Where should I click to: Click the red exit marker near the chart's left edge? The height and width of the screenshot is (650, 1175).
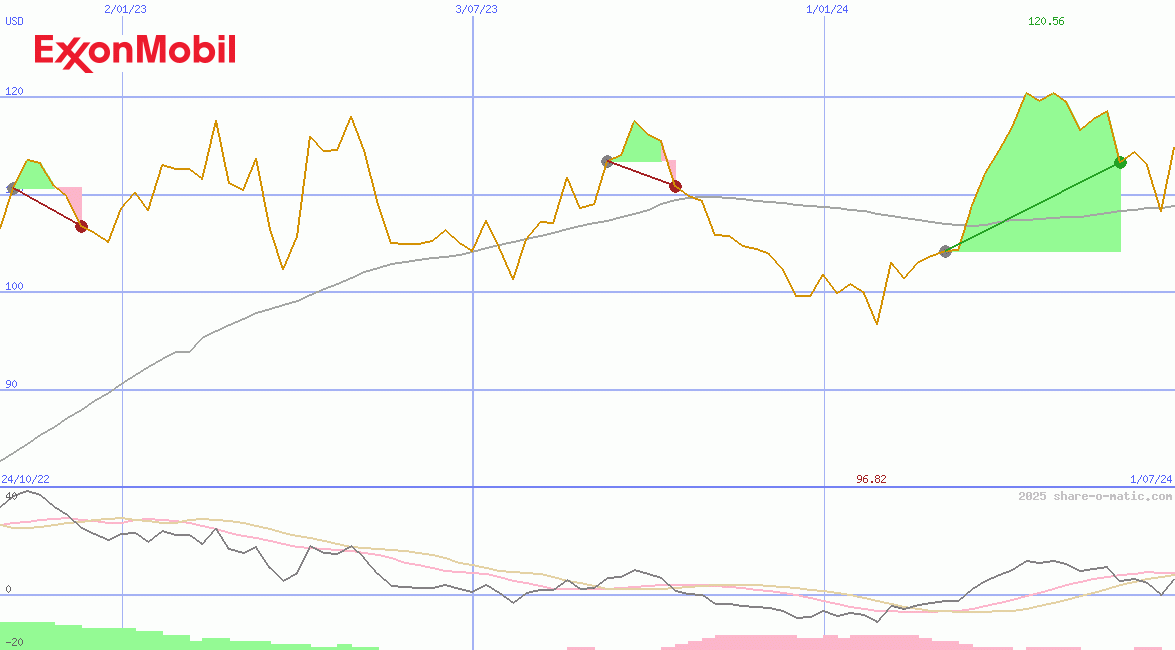click(81, 227)
